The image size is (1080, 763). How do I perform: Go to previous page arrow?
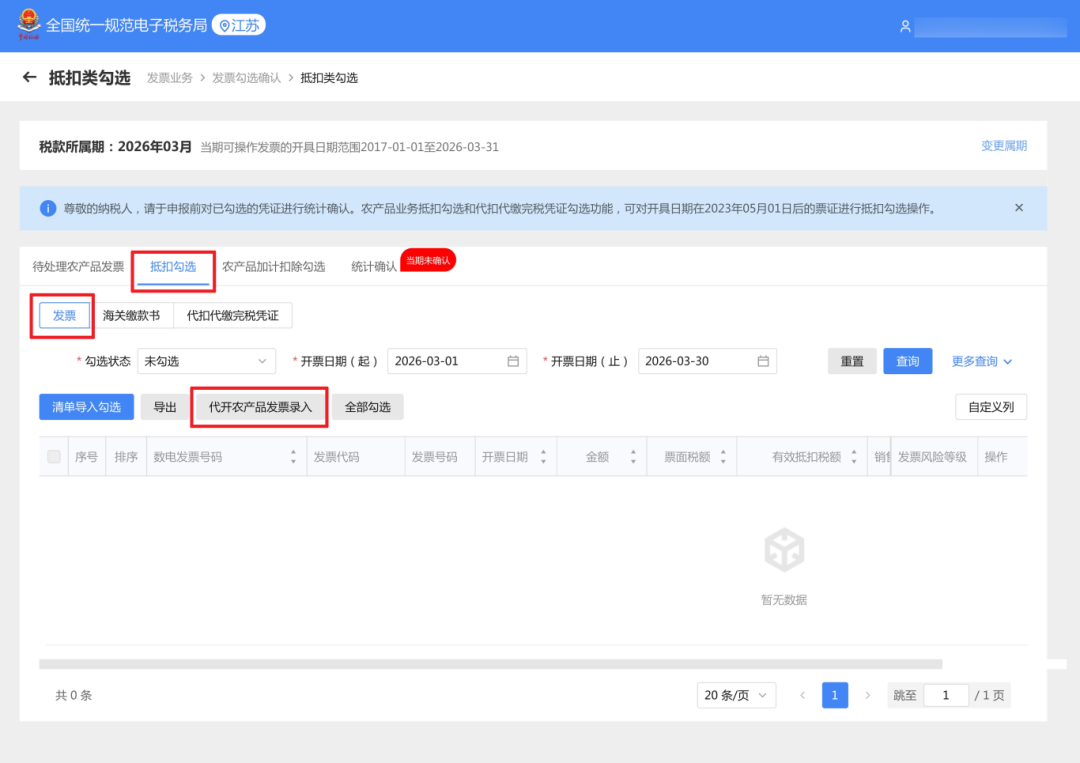pos(802,695)
